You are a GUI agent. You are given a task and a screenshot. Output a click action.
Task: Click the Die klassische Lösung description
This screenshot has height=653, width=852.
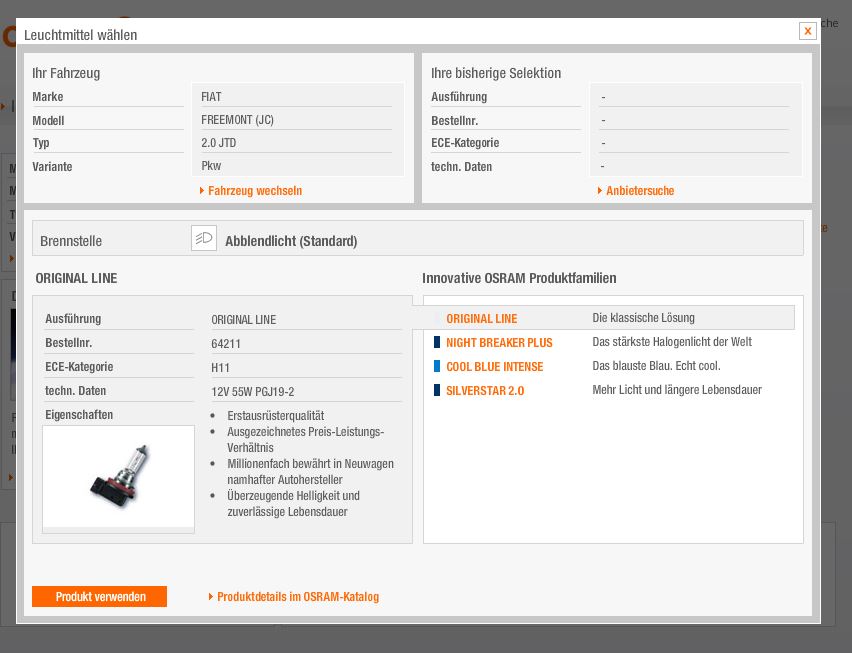point(643,318)
